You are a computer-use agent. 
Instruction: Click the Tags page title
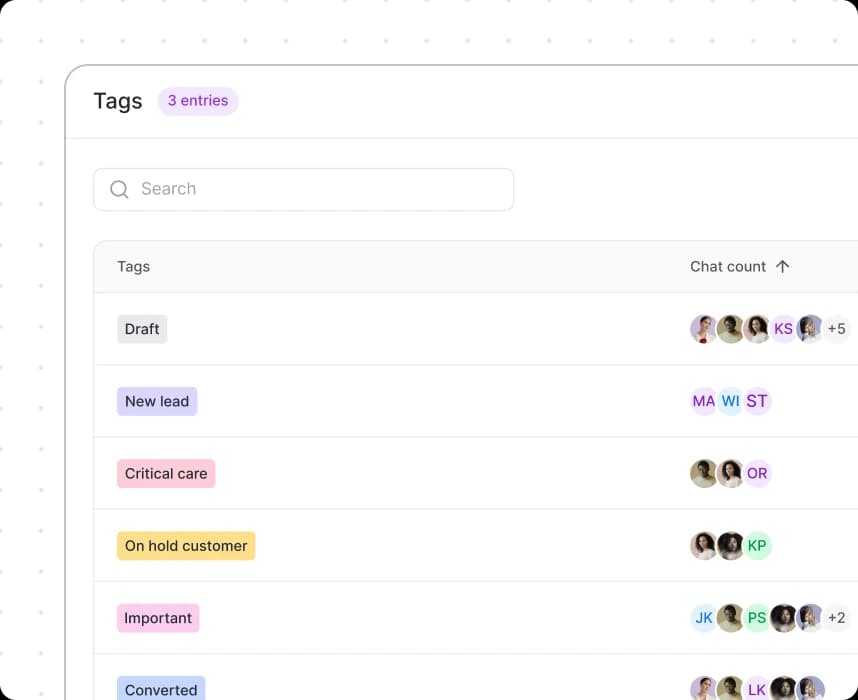pos(118,101)
